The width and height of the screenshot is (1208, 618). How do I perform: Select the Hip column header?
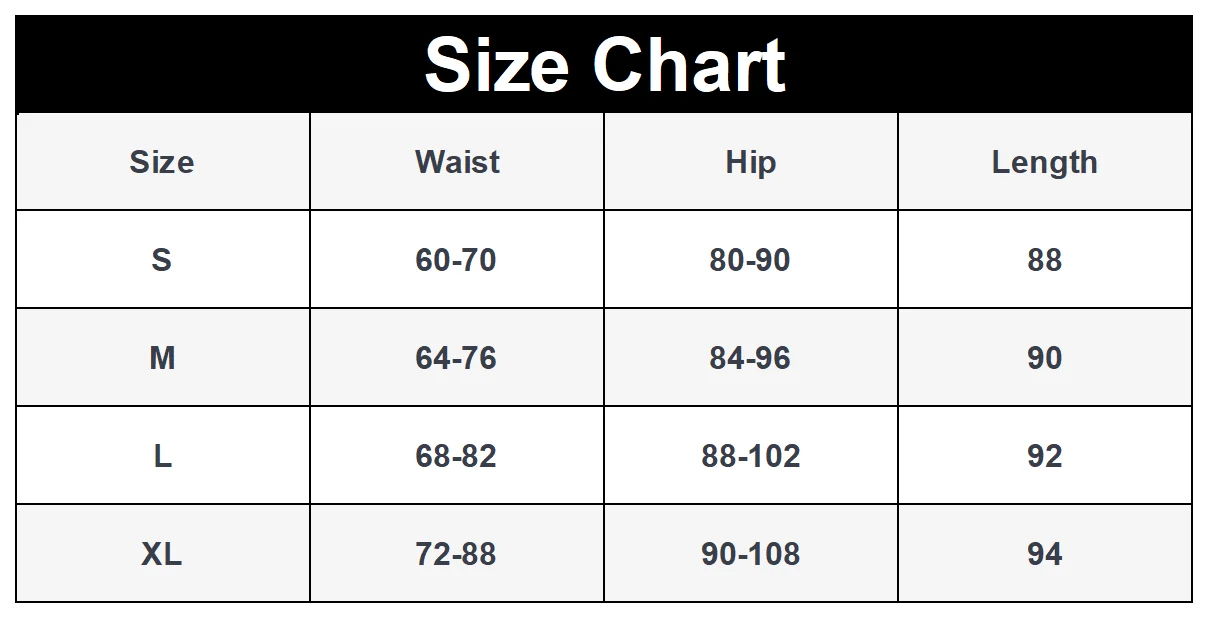click(x=750, y=162)
